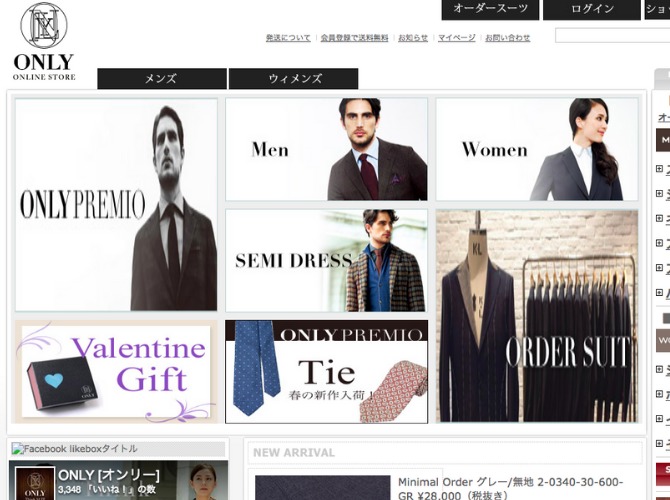
Task: Open the Minimal Order グレー/無地 product link
Action: [x=510, y=489]
